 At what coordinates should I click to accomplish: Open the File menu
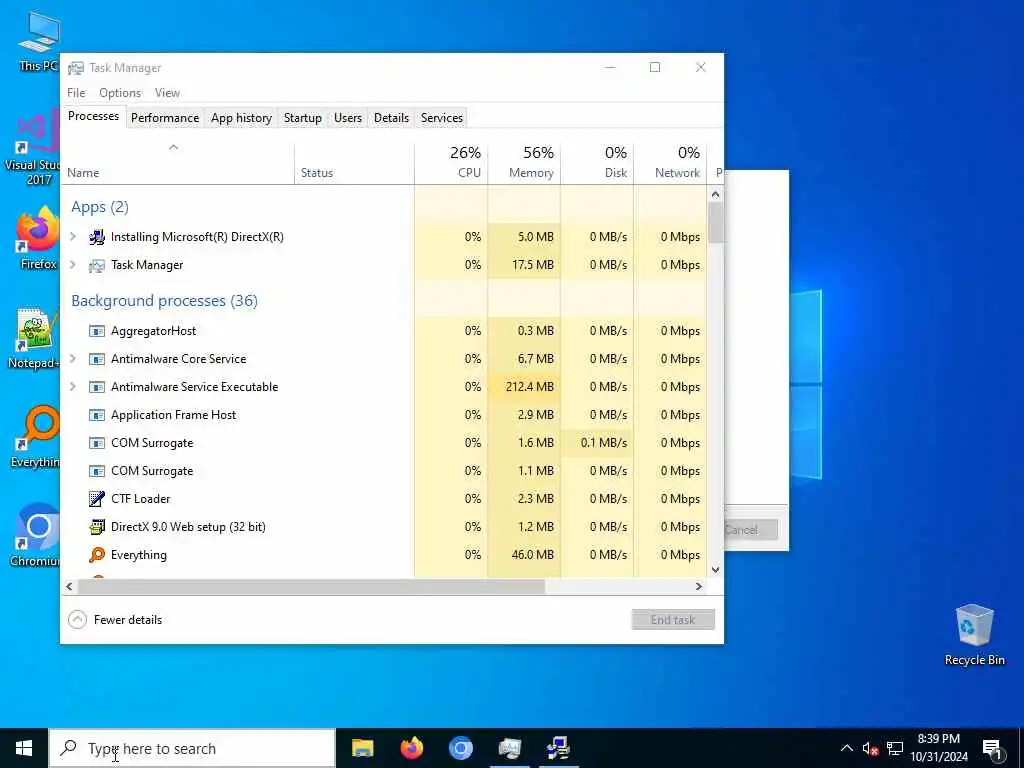[x=76, y=93]
